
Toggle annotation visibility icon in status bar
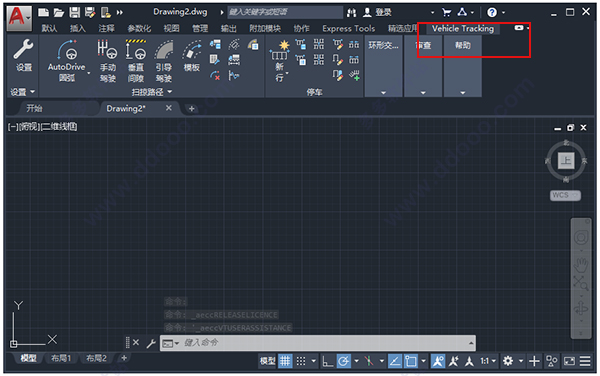click(438, 361)
